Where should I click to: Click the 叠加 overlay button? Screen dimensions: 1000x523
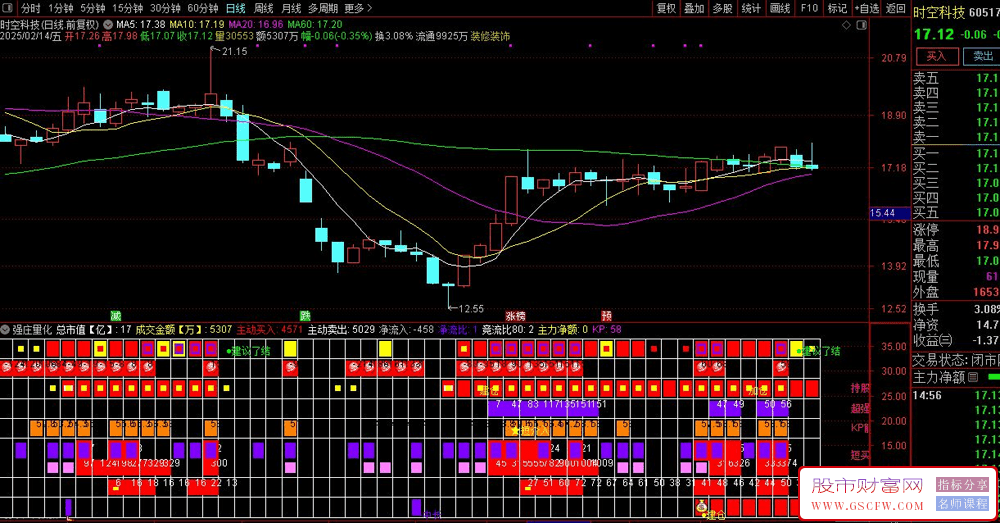pos(695,8)
